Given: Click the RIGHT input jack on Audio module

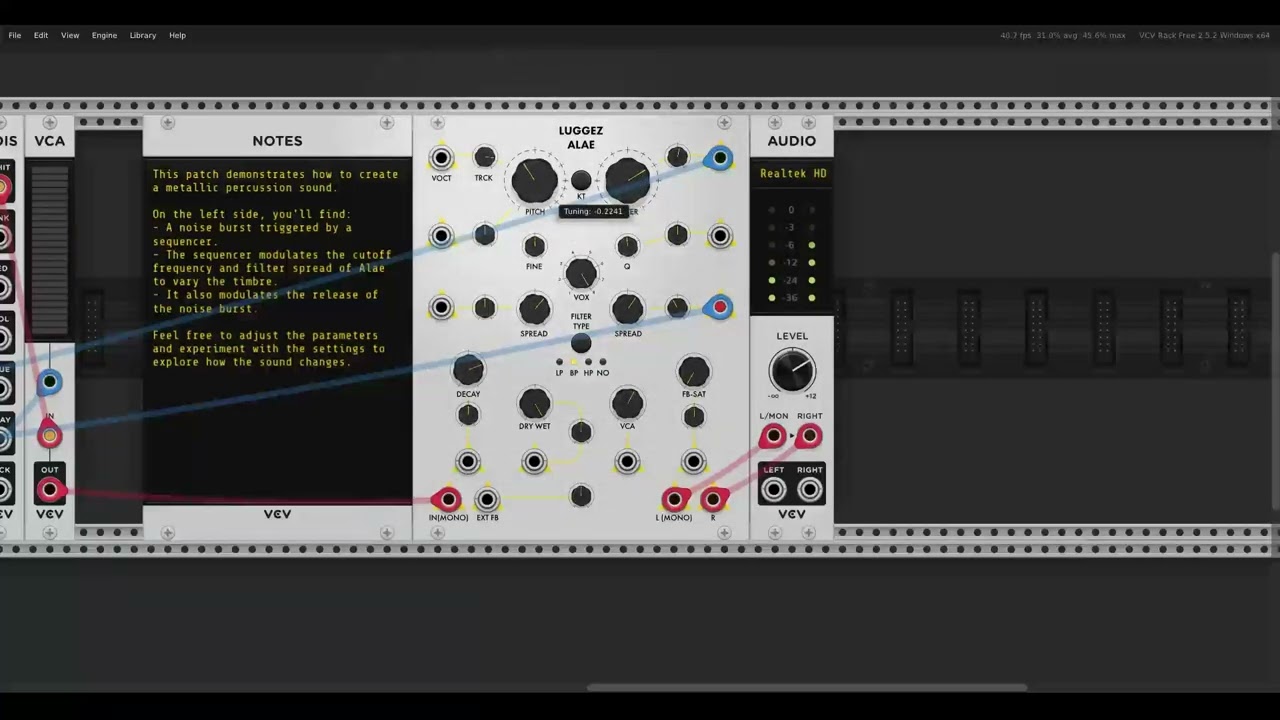Looking at the screenshot, I should point(810,437).
